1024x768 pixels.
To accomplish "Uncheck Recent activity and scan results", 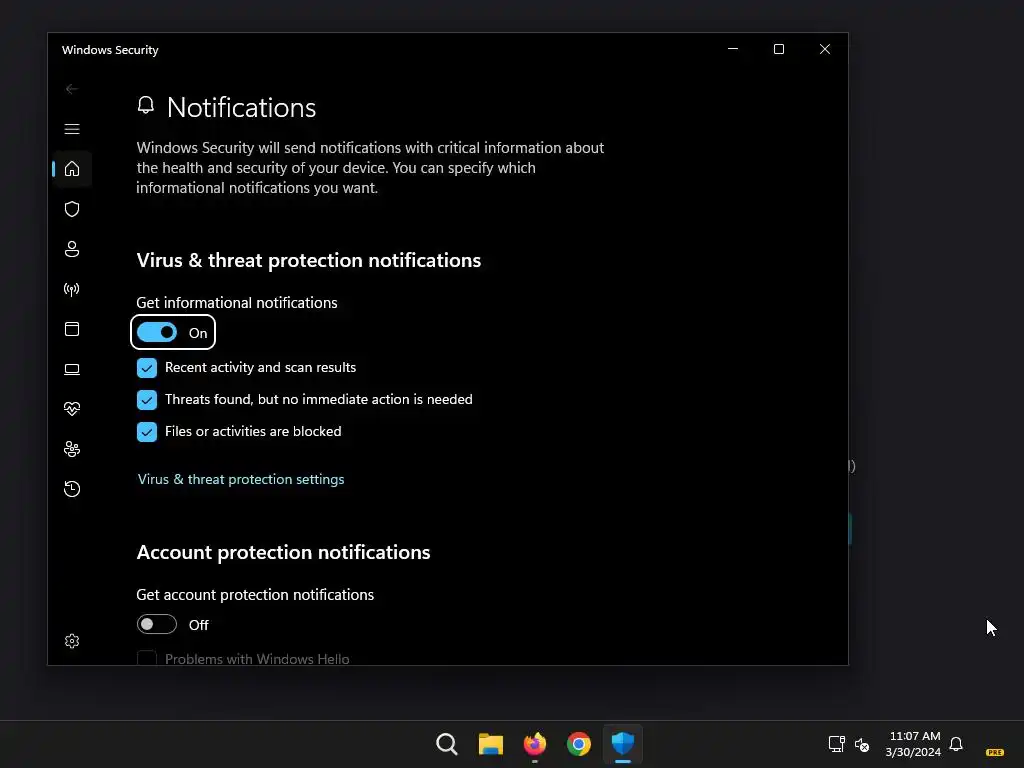I will (x=147, y=368).
